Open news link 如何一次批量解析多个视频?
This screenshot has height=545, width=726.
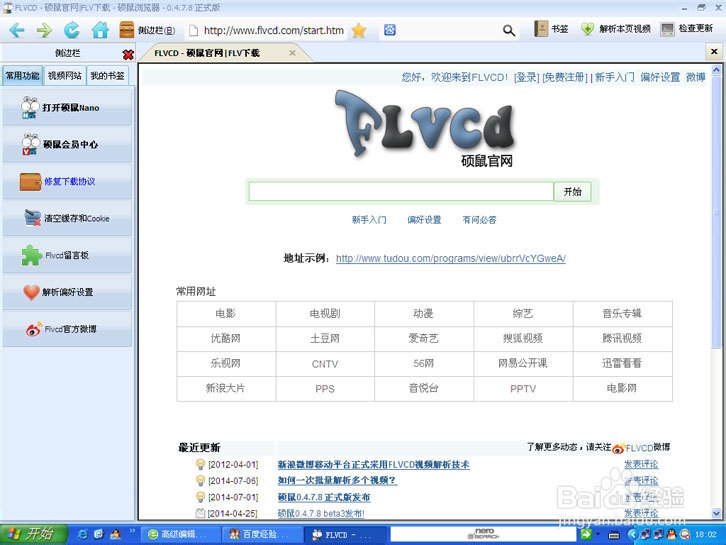[x=337, y=481]
